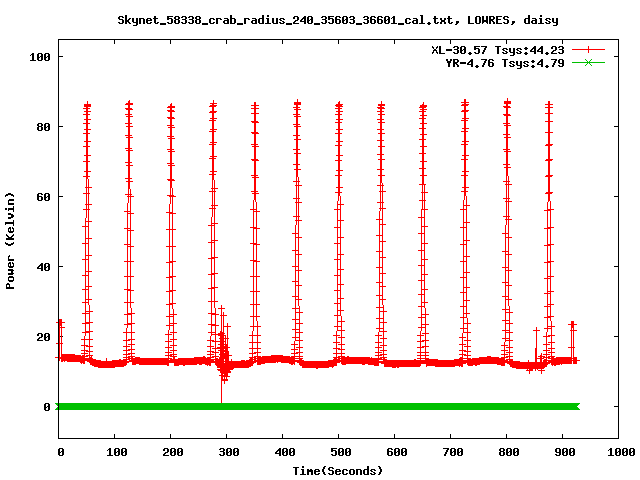The width and height of the screenshot is (640, 480).
Task: Click the y-axis tick label 40
Action: [x=43, y=267]
